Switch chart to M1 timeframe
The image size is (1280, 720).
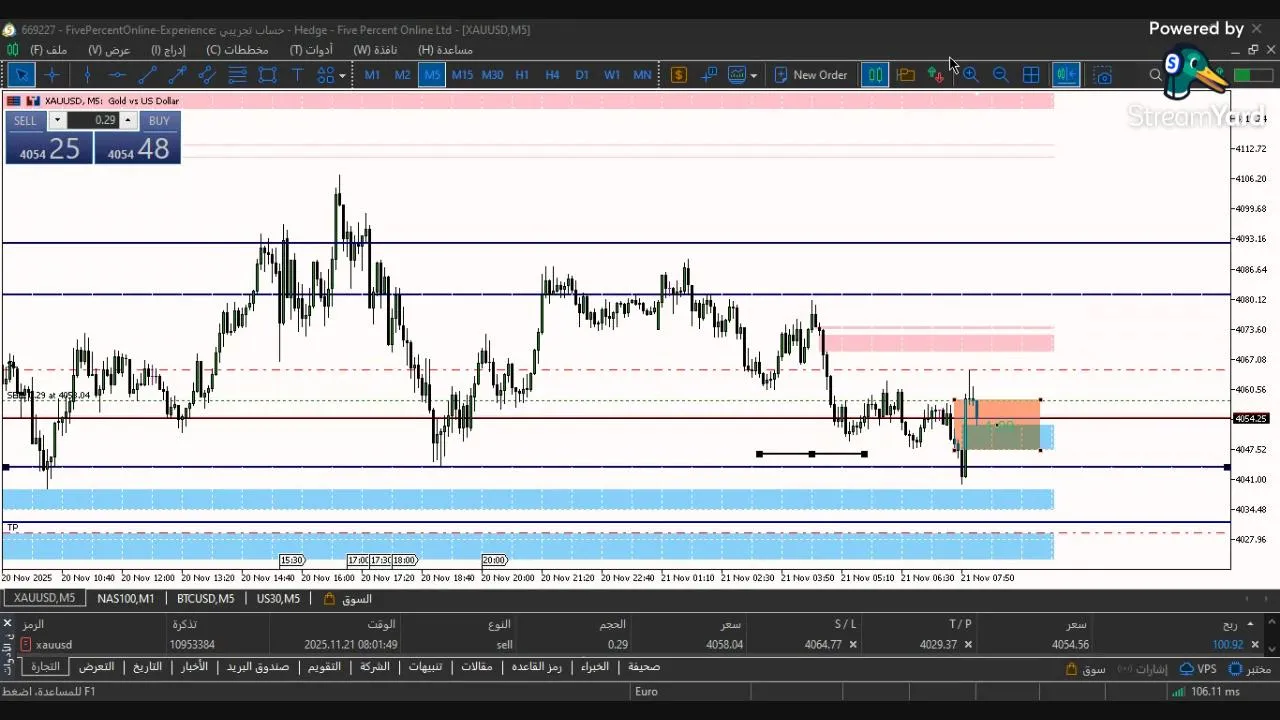tap(372, 75)
